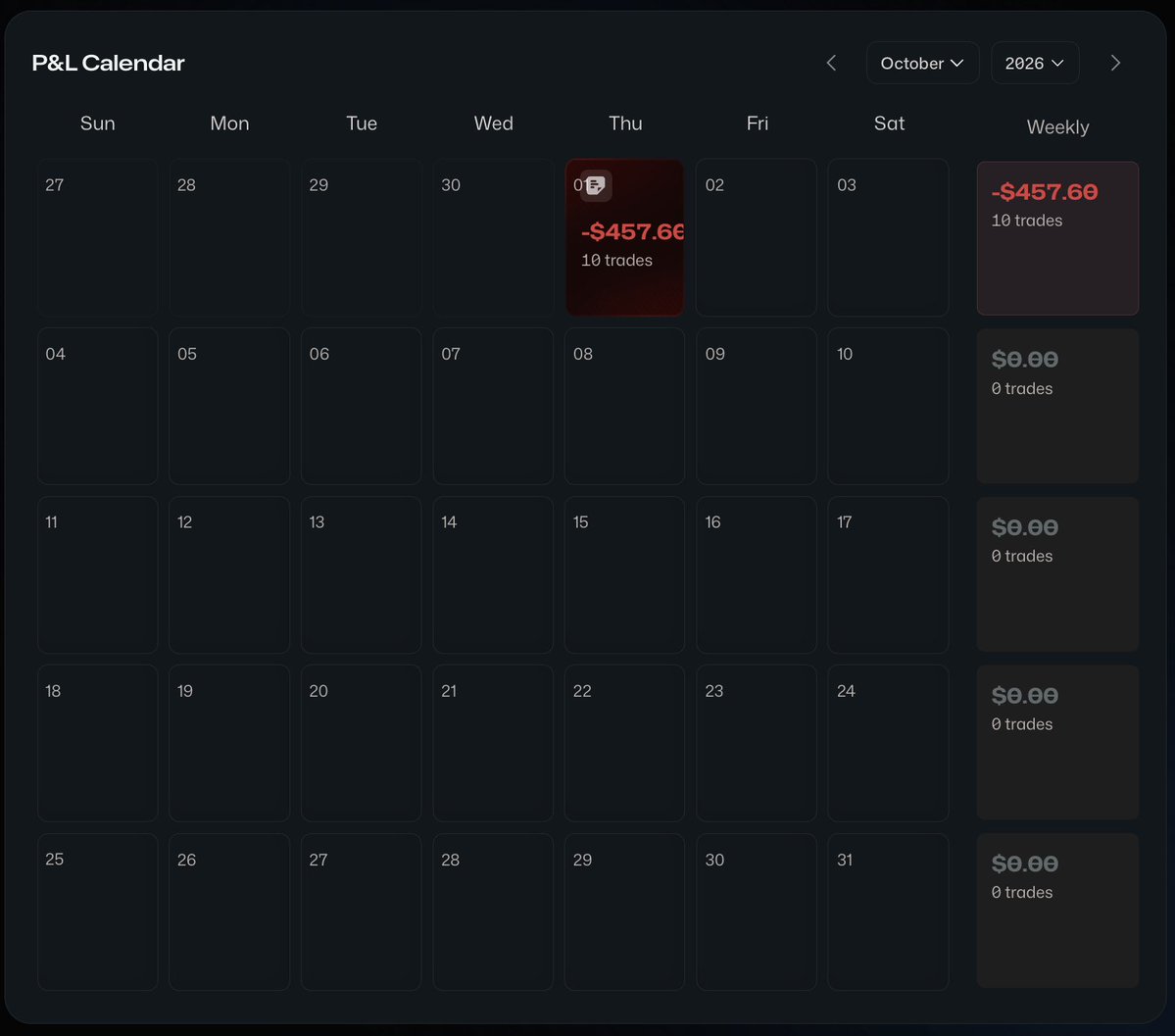This screenshot has height=1036, width=1175.
Task: Select October 30 cell in last row
Action: pyautogui.click(x=757, y=912)
